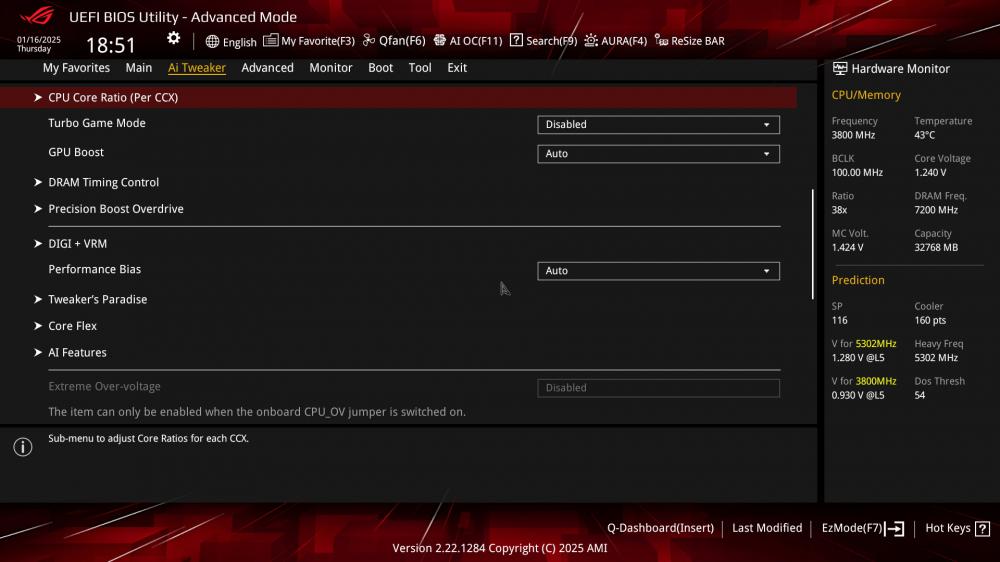
Task: Expand Tweaker's Paradise submenu
Action: coord(98,299)
